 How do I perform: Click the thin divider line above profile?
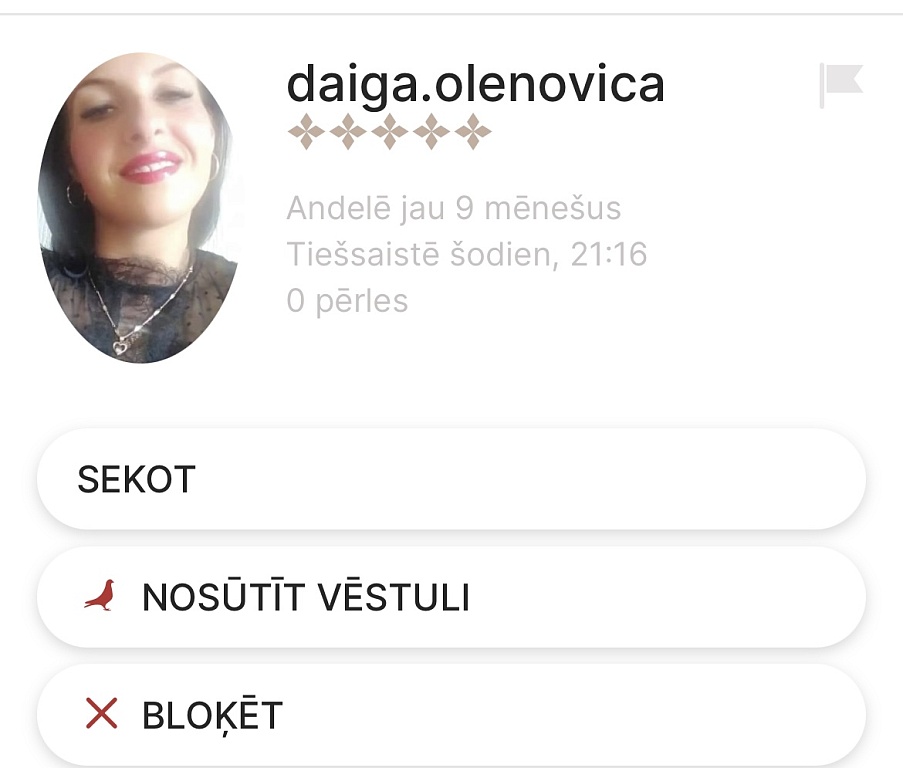click(x=452, y=13)
